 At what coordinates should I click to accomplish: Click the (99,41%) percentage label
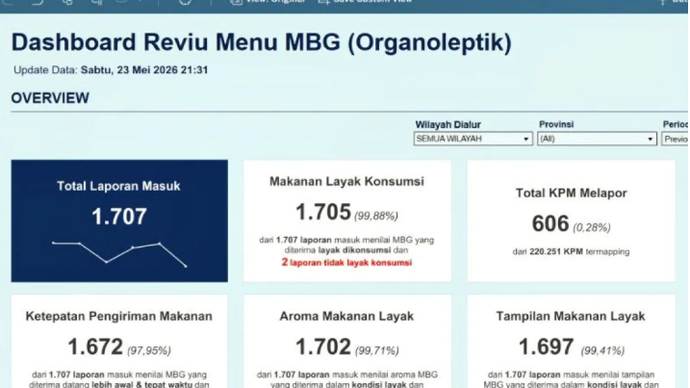tap(602, 351)
